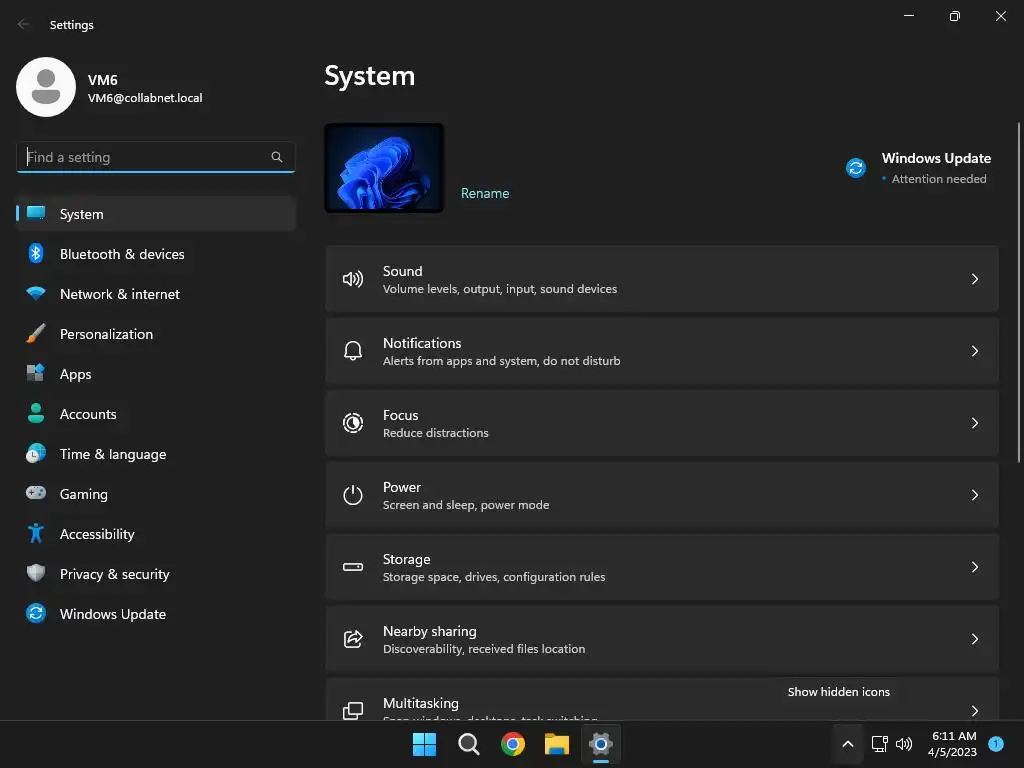
Task: Click the System monitor icon in the sidebar
Action: 36,213
